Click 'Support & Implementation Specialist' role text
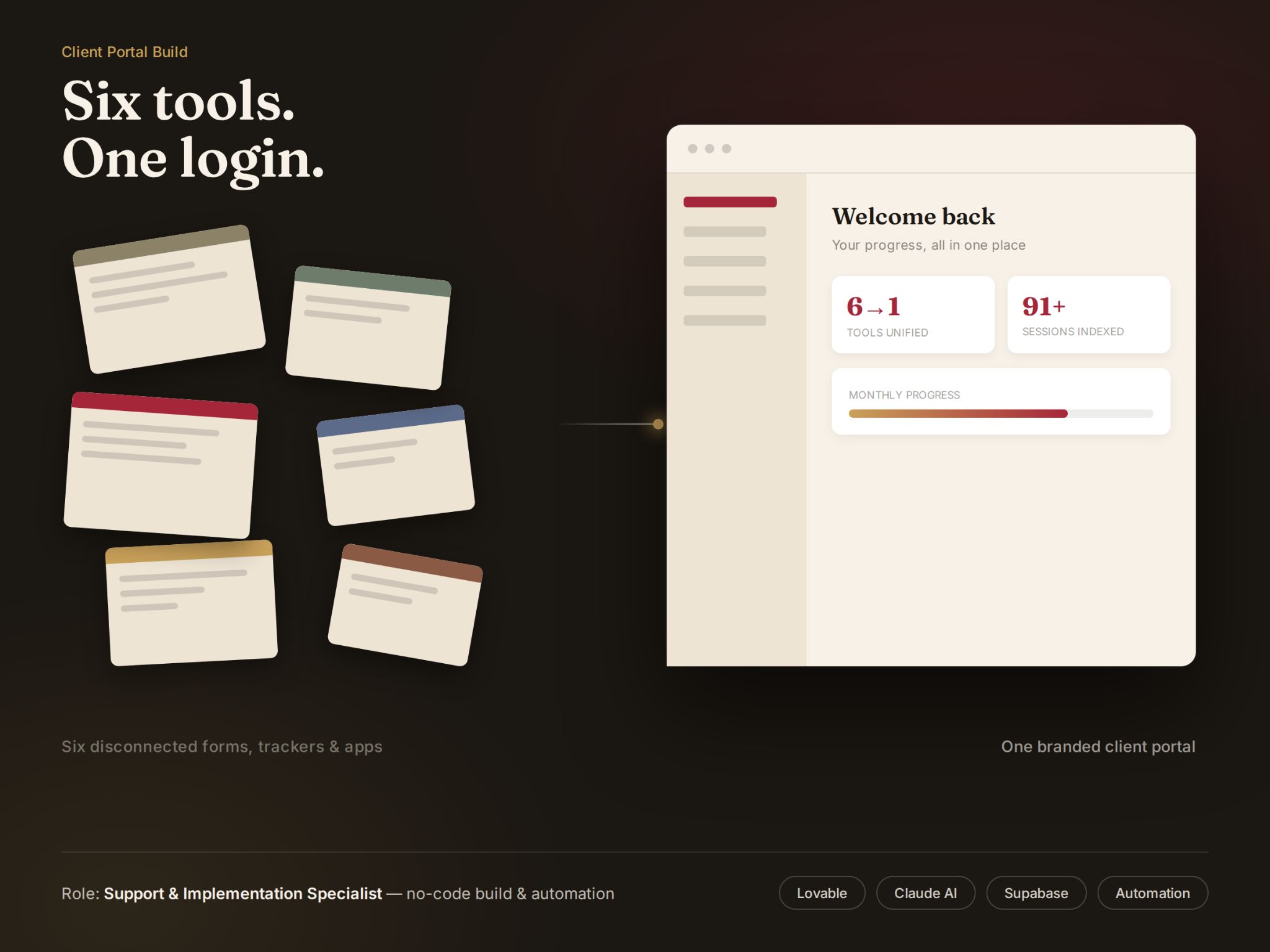 click(x=243, y=894)
